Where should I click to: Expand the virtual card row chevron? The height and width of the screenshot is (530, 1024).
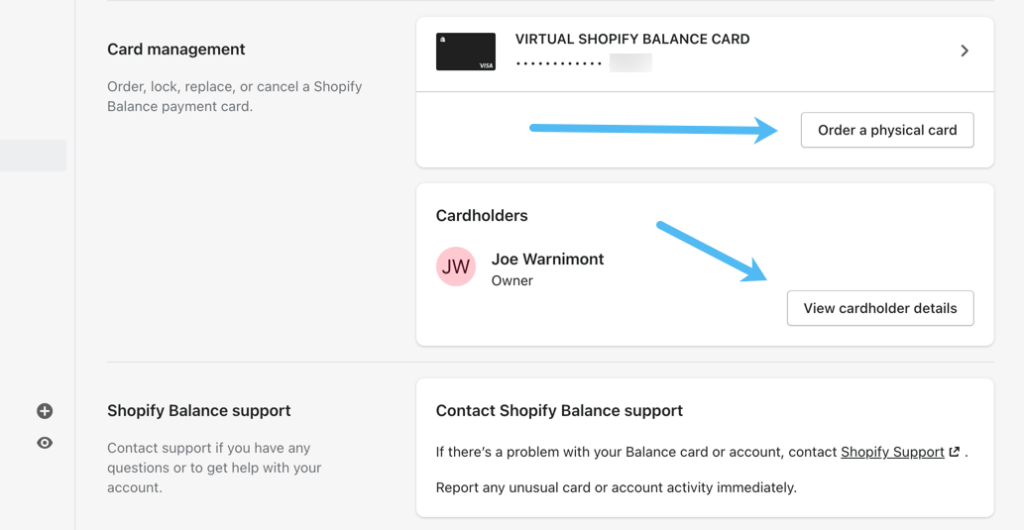(x=964, y=51)
